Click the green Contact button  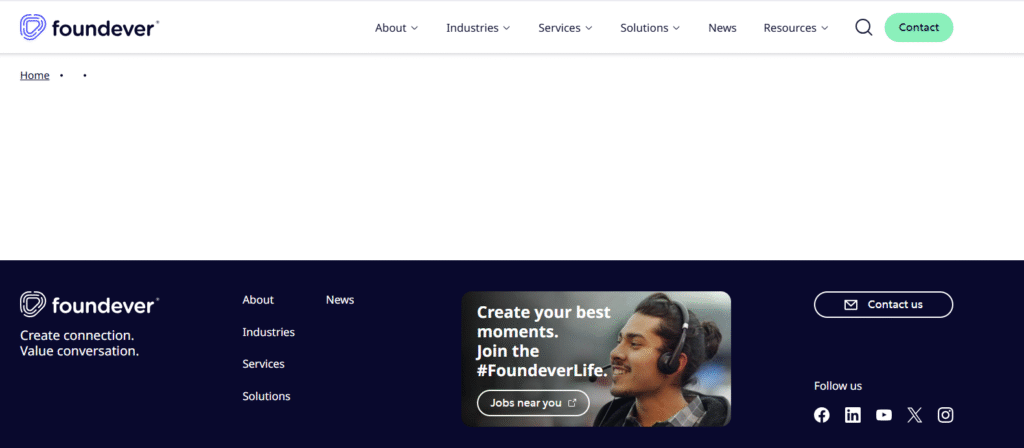pyautogui.click(x=919, y=27)
